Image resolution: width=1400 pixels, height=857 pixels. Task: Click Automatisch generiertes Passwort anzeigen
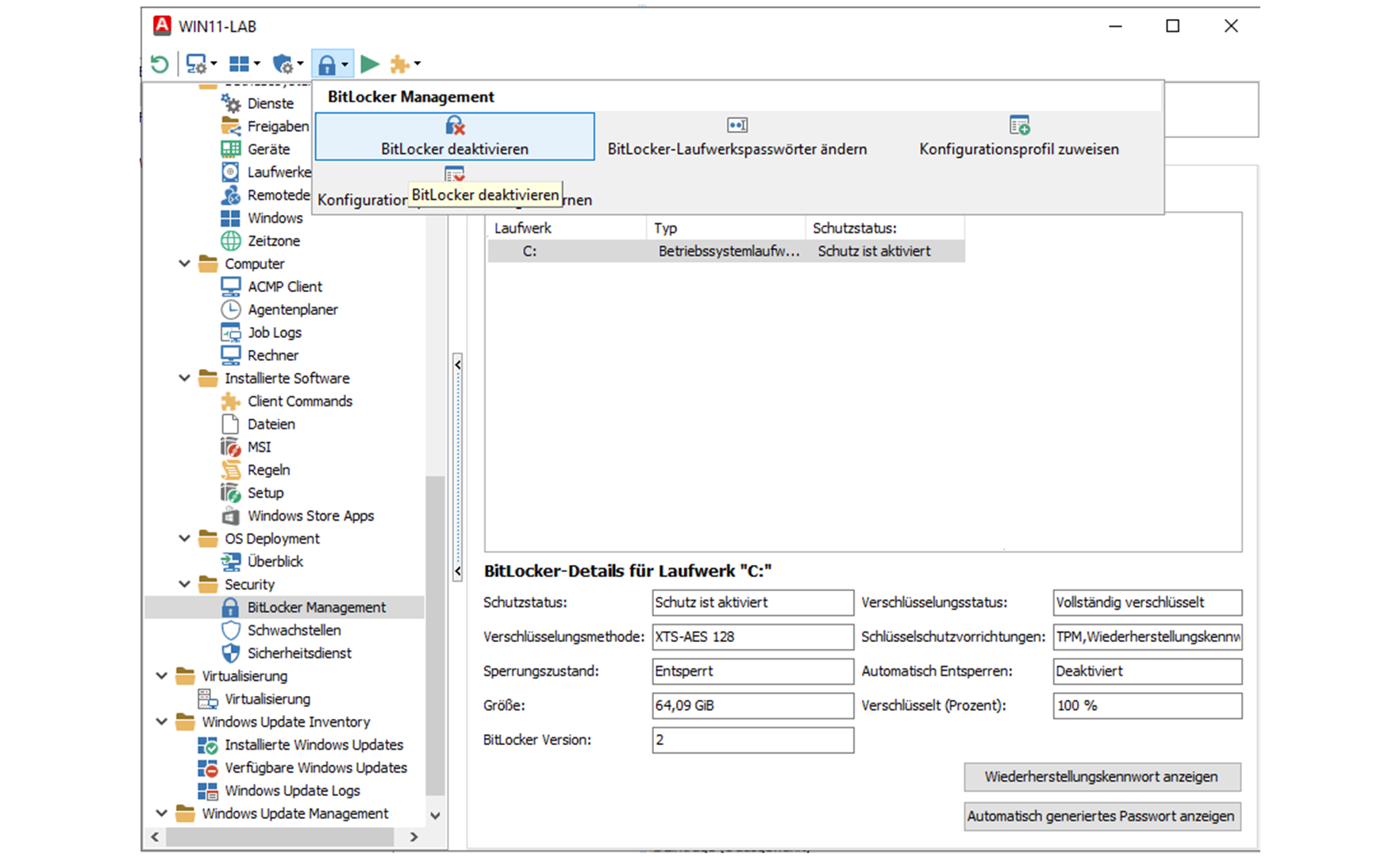point(1102,817)
